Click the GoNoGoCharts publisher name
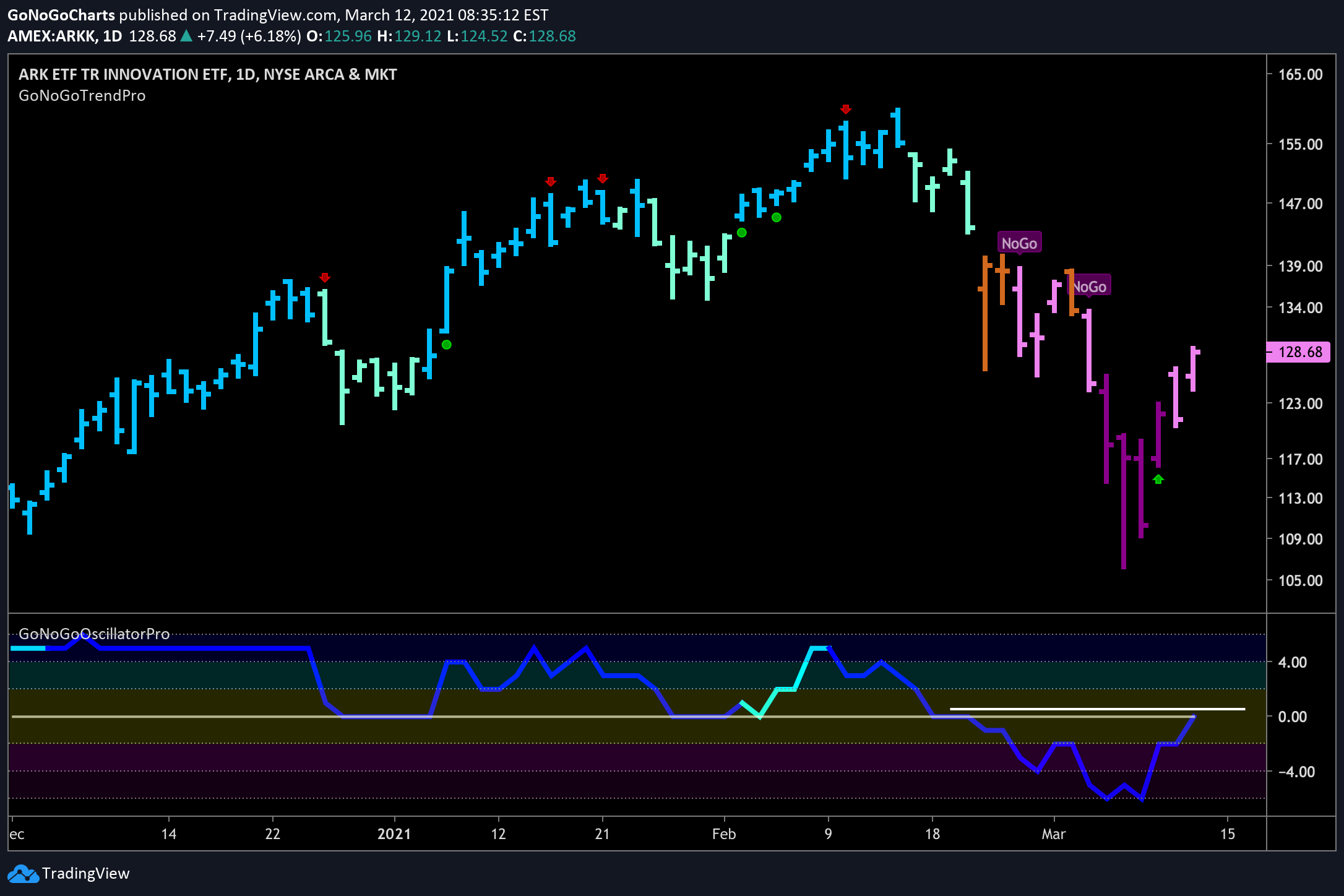Screen dimensions: 1344x896 (x=61, y=15)
